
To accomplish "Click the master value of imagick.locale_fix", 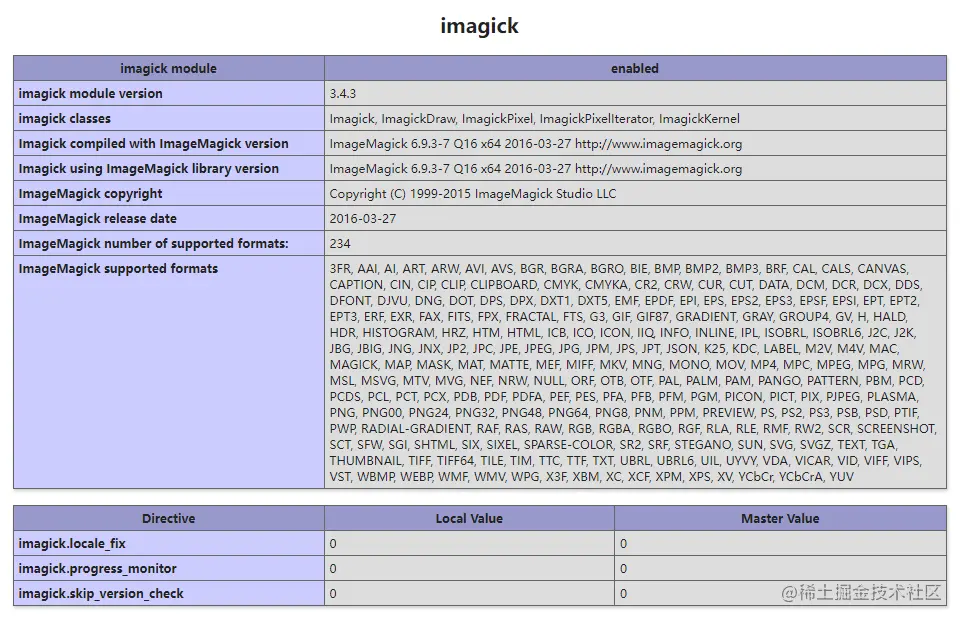I will pos(623,544).
